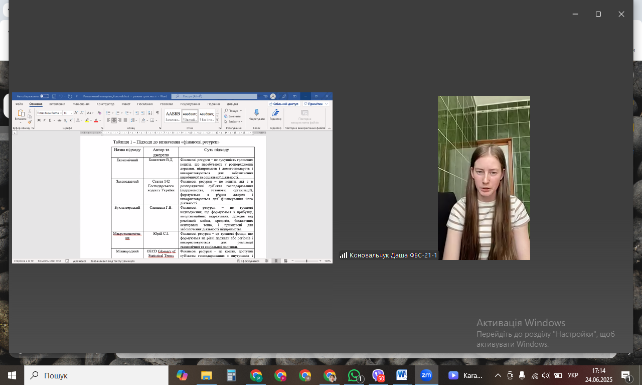Viewport: 643px width, 386px height.
Task: Open the Insert tab in the Word ribbon
Action: pyautogui.click(x=57, y=104)
